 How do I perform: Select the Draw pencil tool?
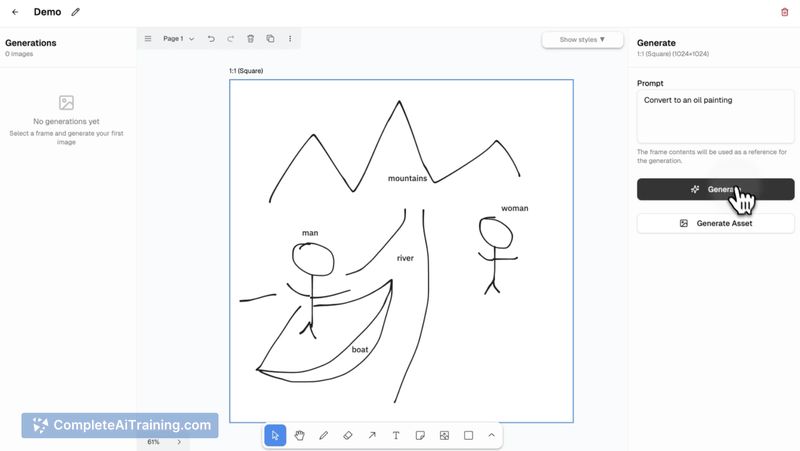[323, 435]
